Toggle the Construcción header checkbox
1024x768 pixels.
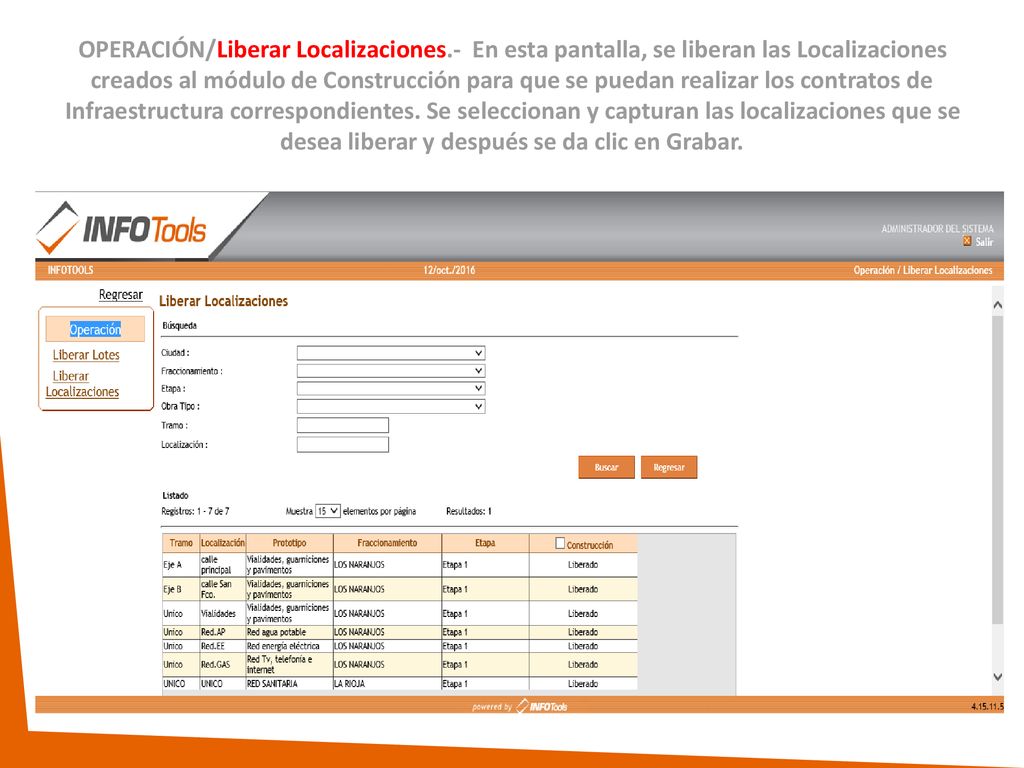tap(560, 543)
